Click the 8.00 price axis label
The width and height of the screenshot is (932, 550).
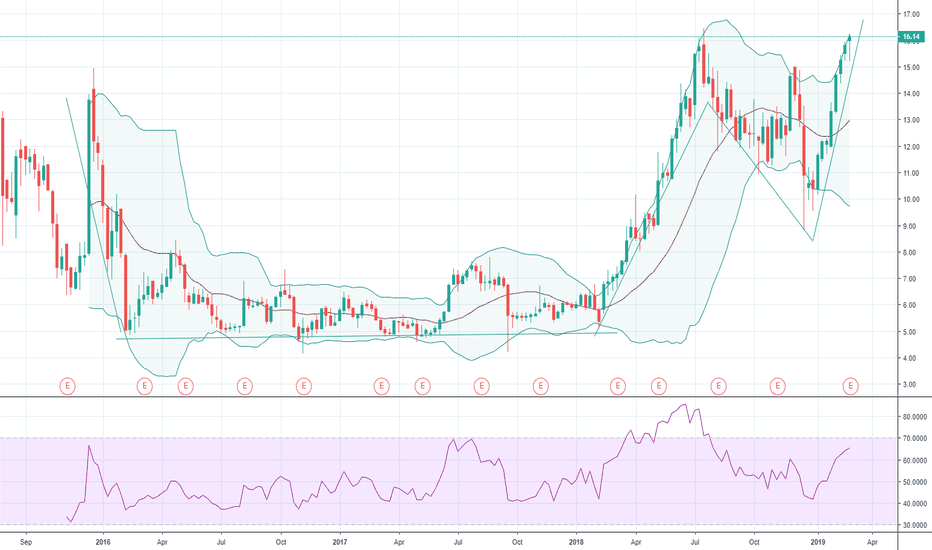(912, 253)
